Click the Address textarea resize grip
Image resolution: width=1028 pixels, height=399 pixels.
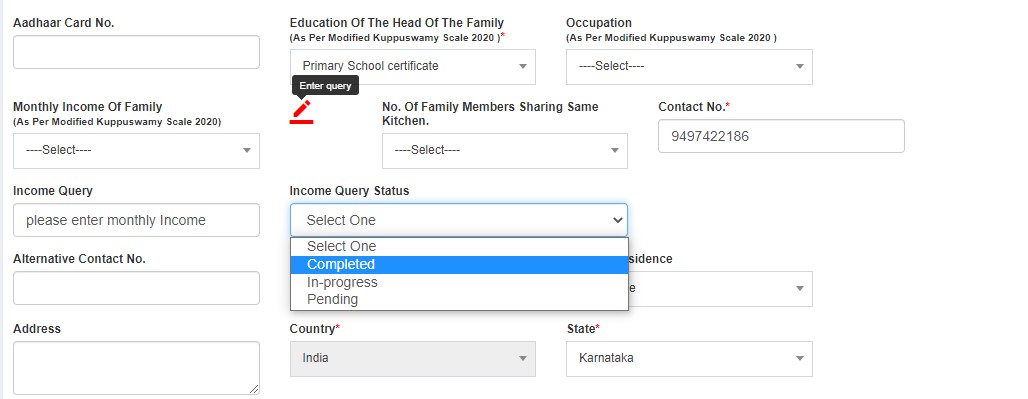point(254,389)
